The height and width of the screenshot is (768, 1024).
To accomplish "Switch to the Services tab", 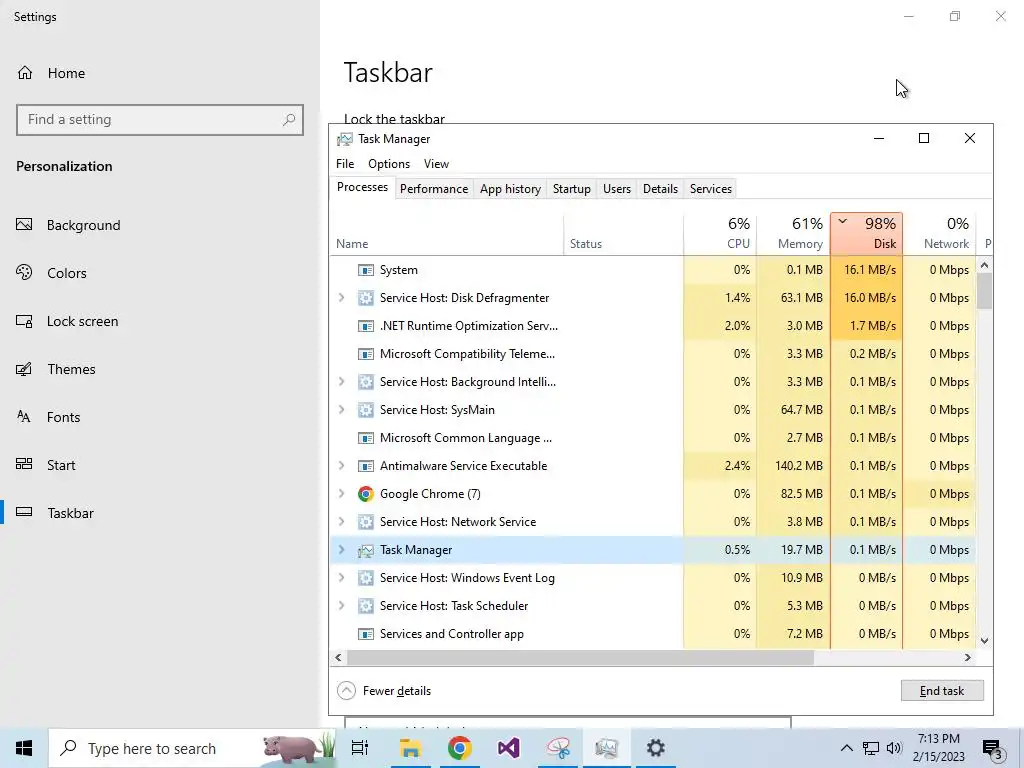I will click(711, 189).
